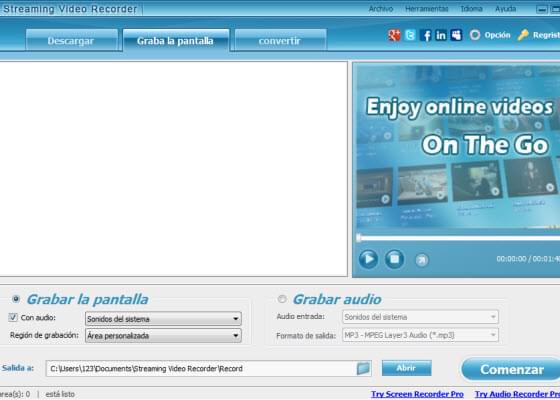The height and width of the screenshot is (400, 560).
Task: Switch to the Descargar tab
Action: click(x=71, y=40)
